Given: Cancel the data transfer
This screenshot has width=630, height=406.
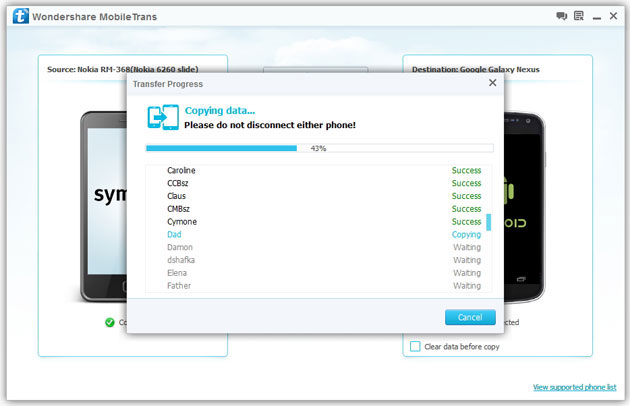Looking at the screenshot, I should click(x=470, y=317).
